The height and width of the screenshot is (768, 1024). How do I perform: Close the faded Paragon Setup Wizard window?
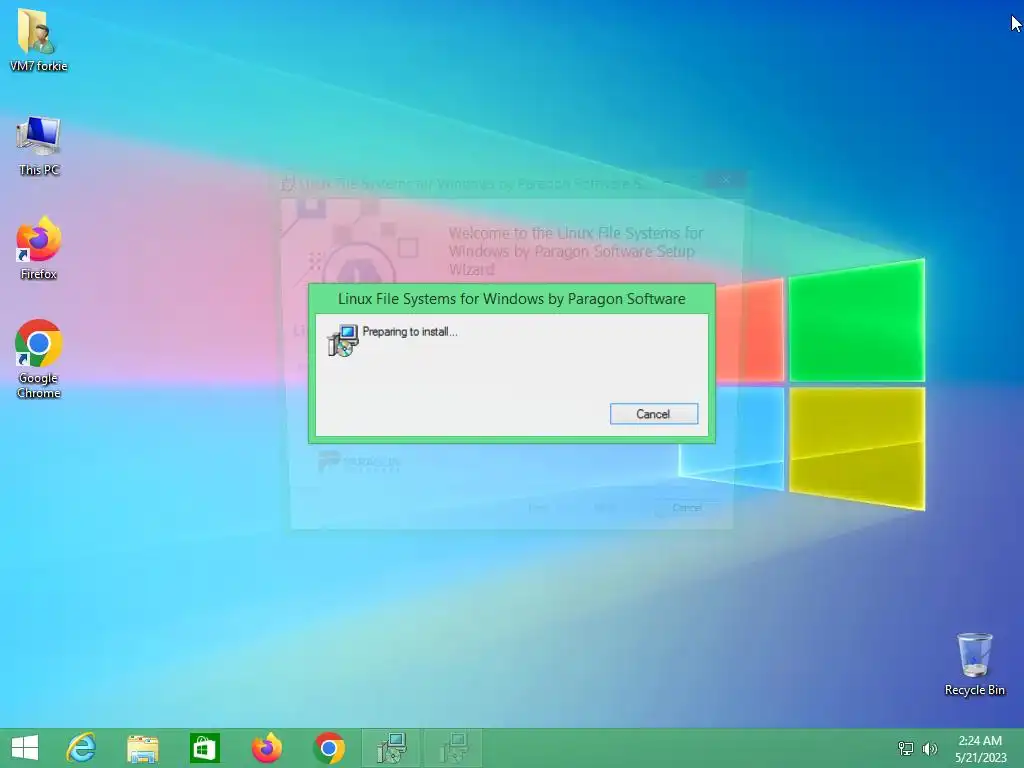pos(726,180)
